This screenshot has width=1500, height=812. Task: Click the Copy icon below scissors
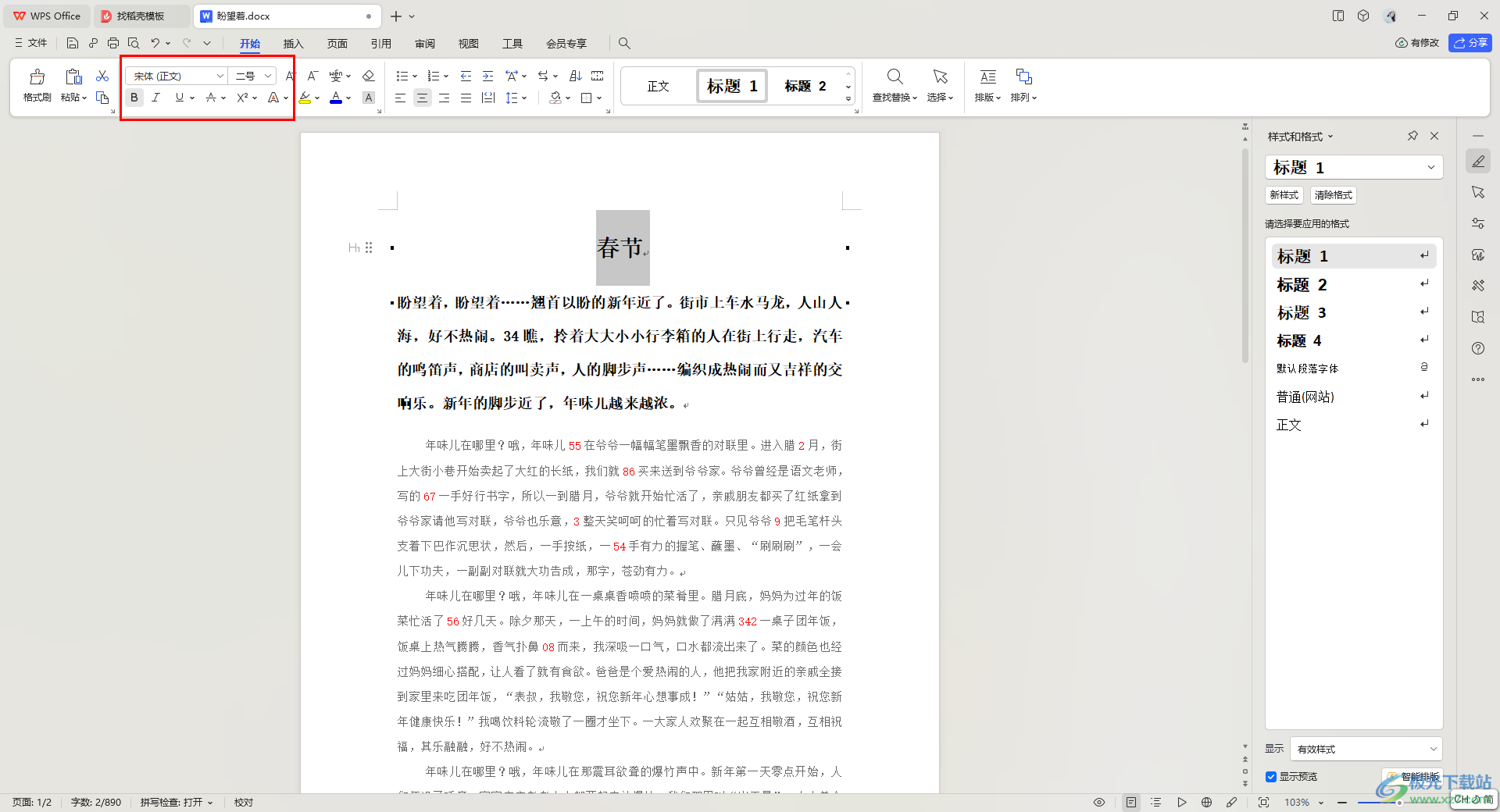pyautogui.click(x=102, y=98)
